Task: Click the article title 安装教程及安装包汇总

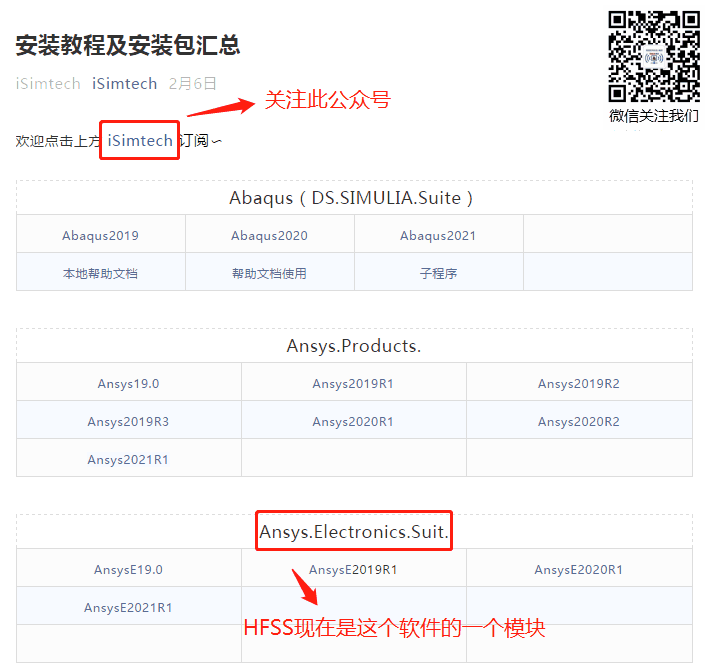Action: (128, 45)
